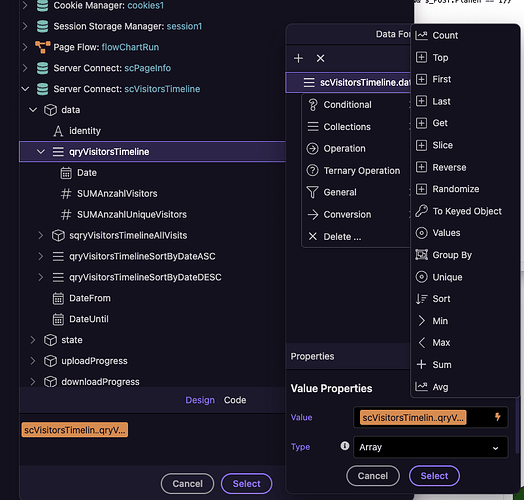The height and width of the screenshot is (500, 524).
Task: Click Select button in Data Format dialog
Action: (434, 476)
